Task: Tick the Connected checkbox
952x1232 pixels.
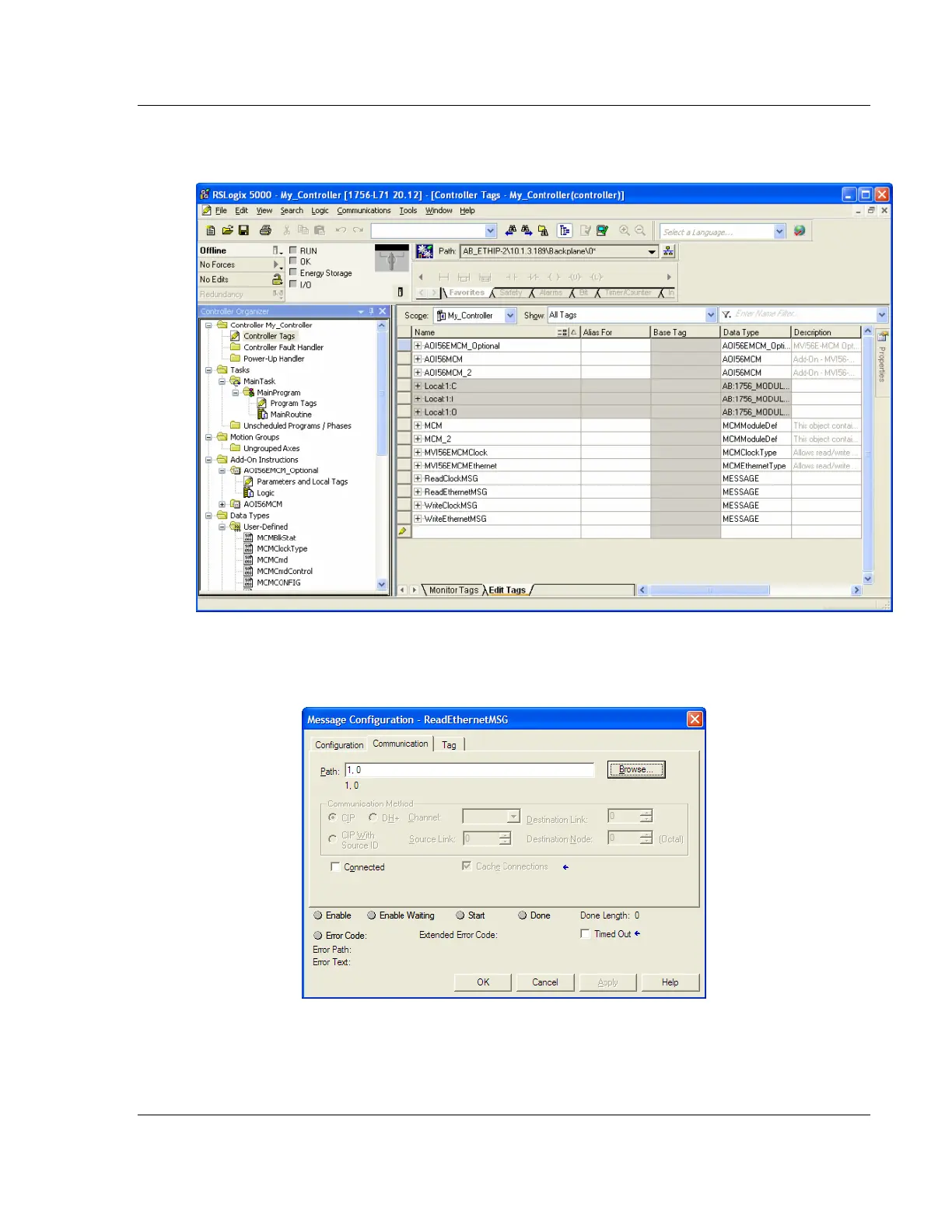Action: 335,867
